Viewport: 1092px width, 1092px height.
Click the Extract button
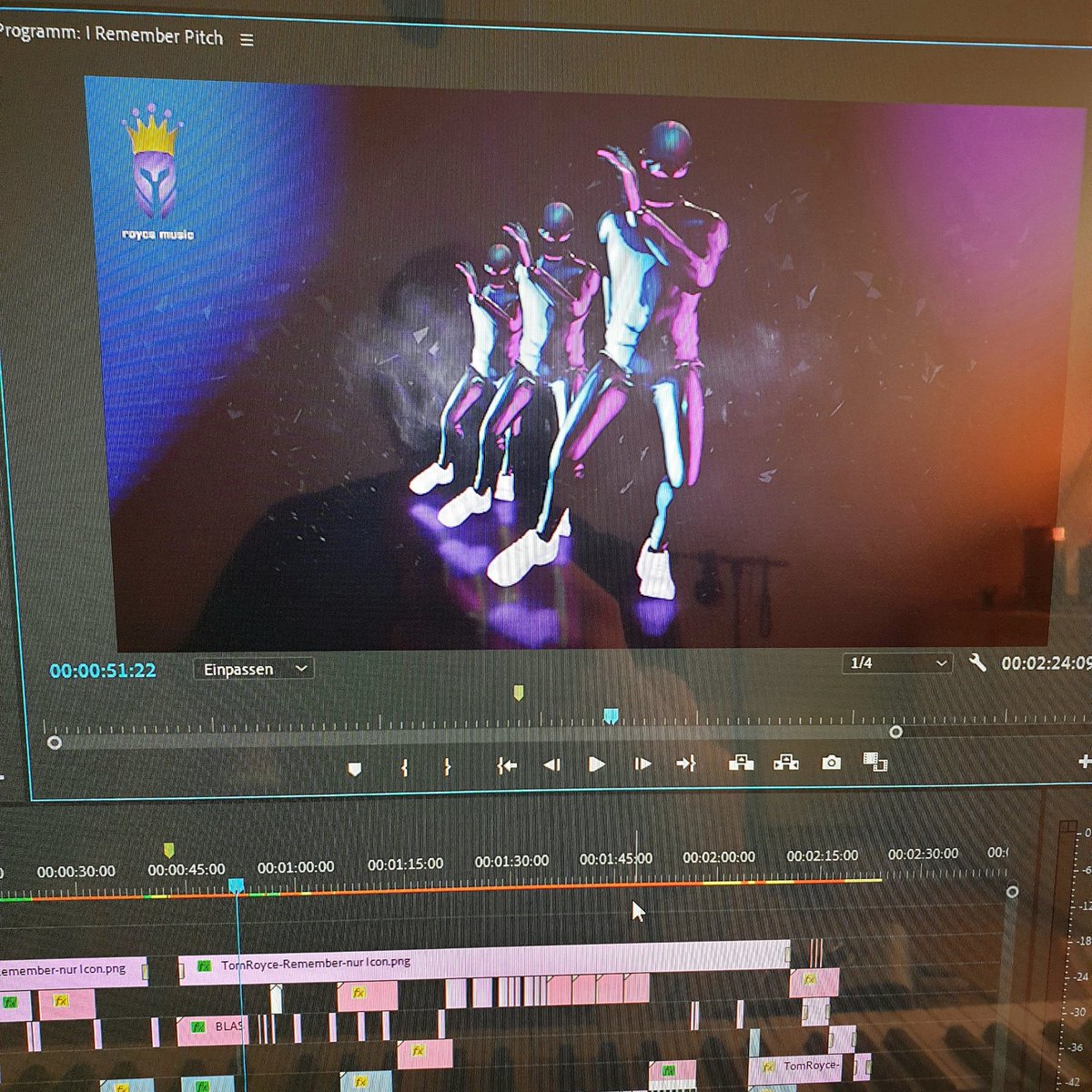point(785,762)
